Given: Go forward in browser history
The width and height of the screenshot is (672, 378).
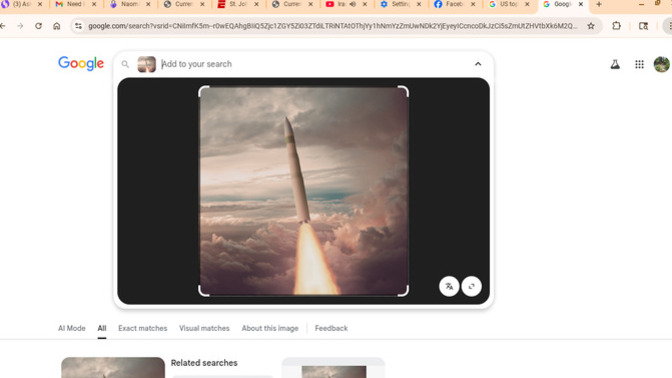Looking at the screenshot, I should tap(20, 26).
